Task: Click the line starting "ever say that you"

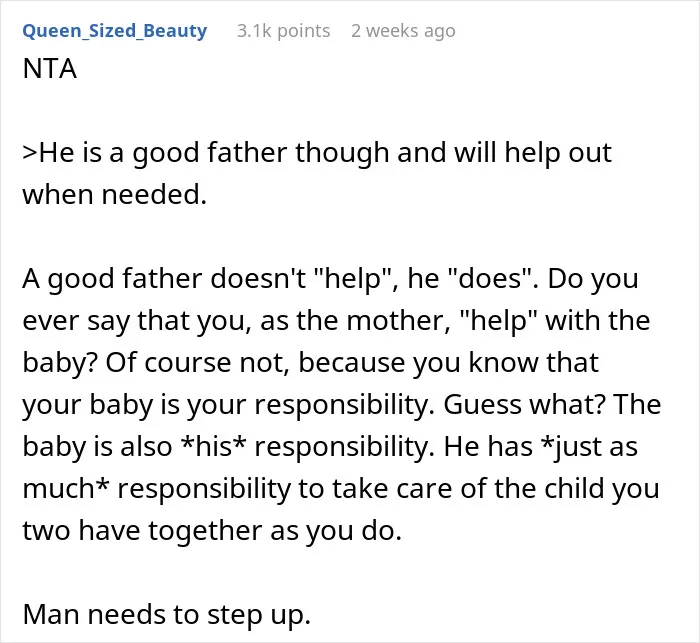Action: [x=336, y=321]
